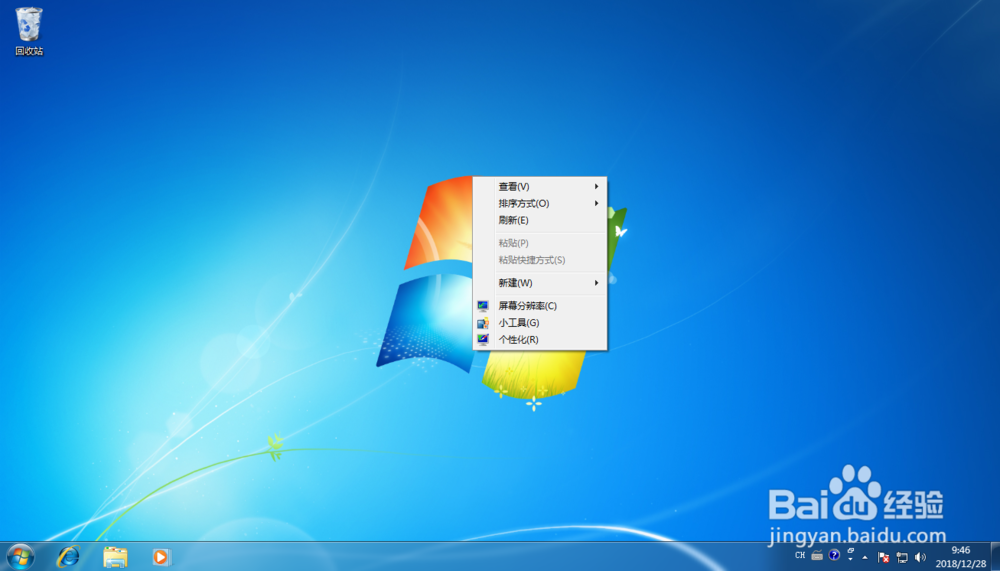Image resolution: width=1000 pixels, height=571 pixels.
Task: Click the volume speaker tray icon
Action: (x=920, y=557)
